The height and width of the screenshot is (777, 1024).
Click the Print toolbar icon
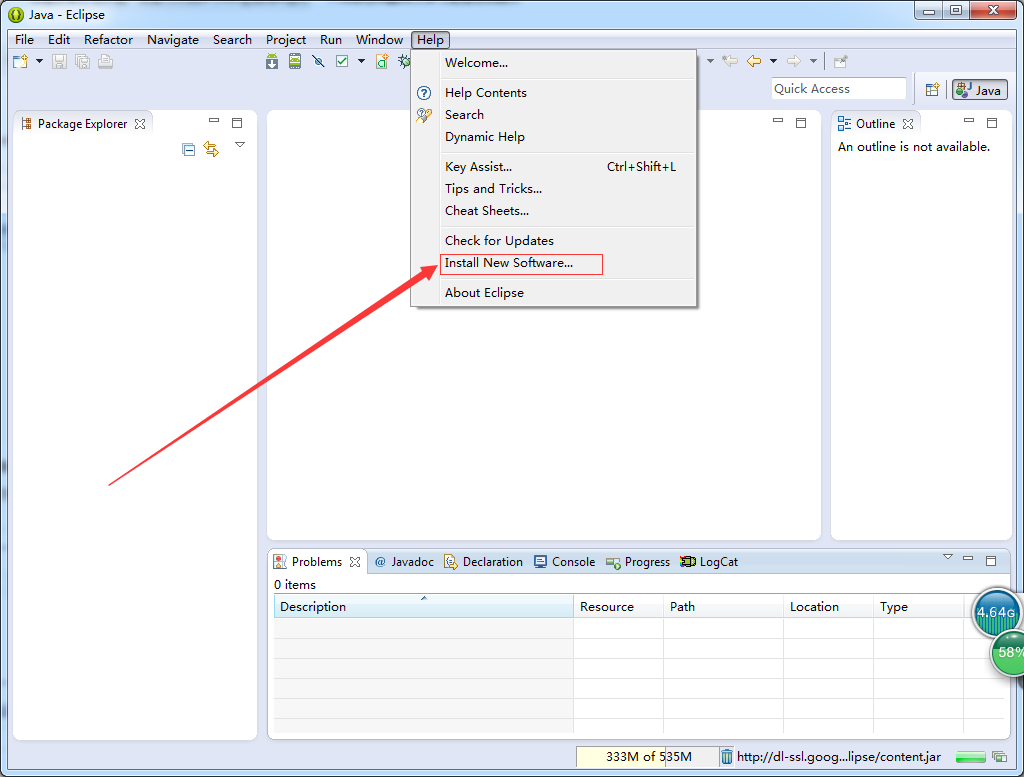pyautogui.click(x=105, y=61)
